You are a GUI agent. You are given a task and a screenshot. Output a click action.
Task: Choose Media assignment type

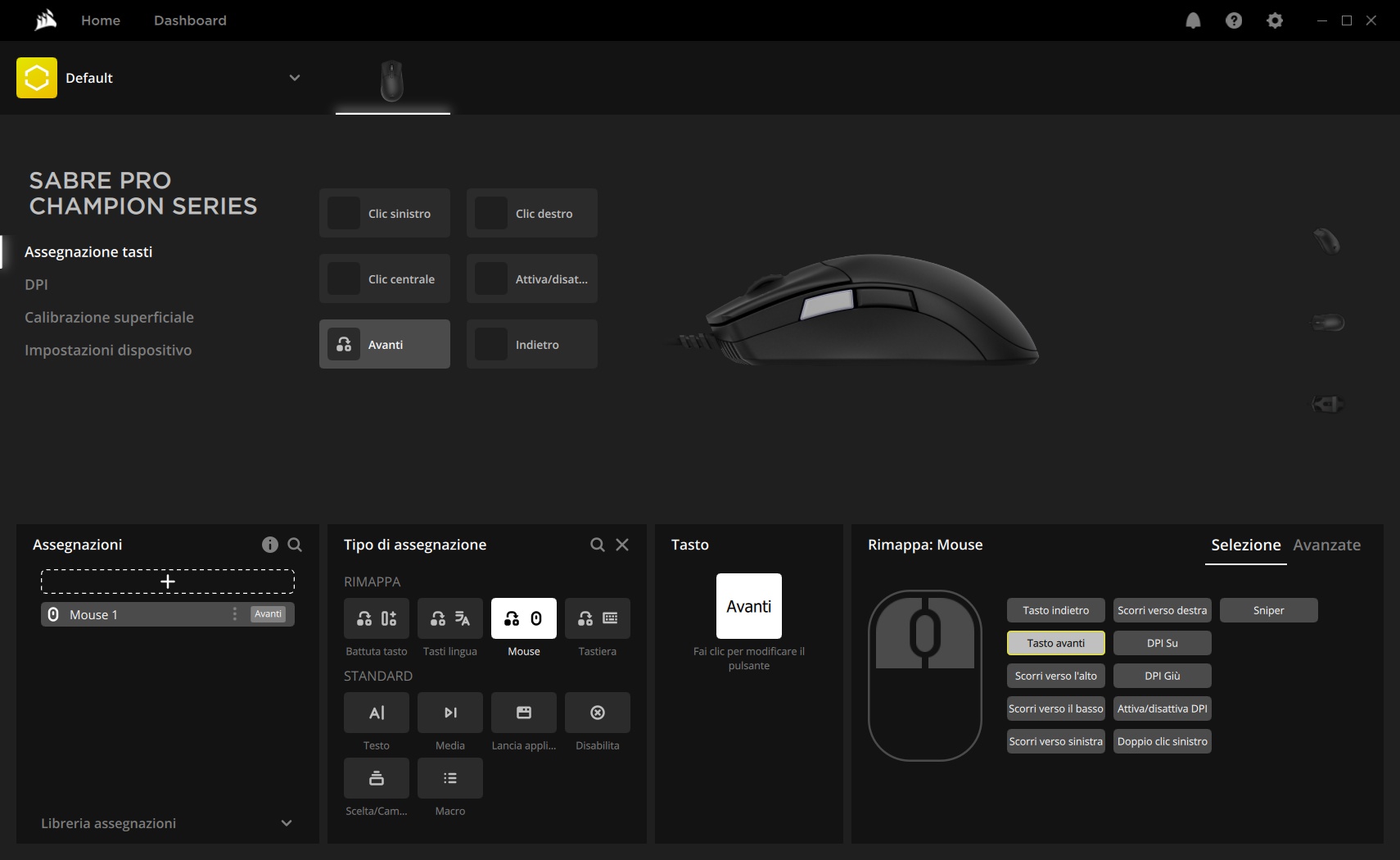point(450,713)
